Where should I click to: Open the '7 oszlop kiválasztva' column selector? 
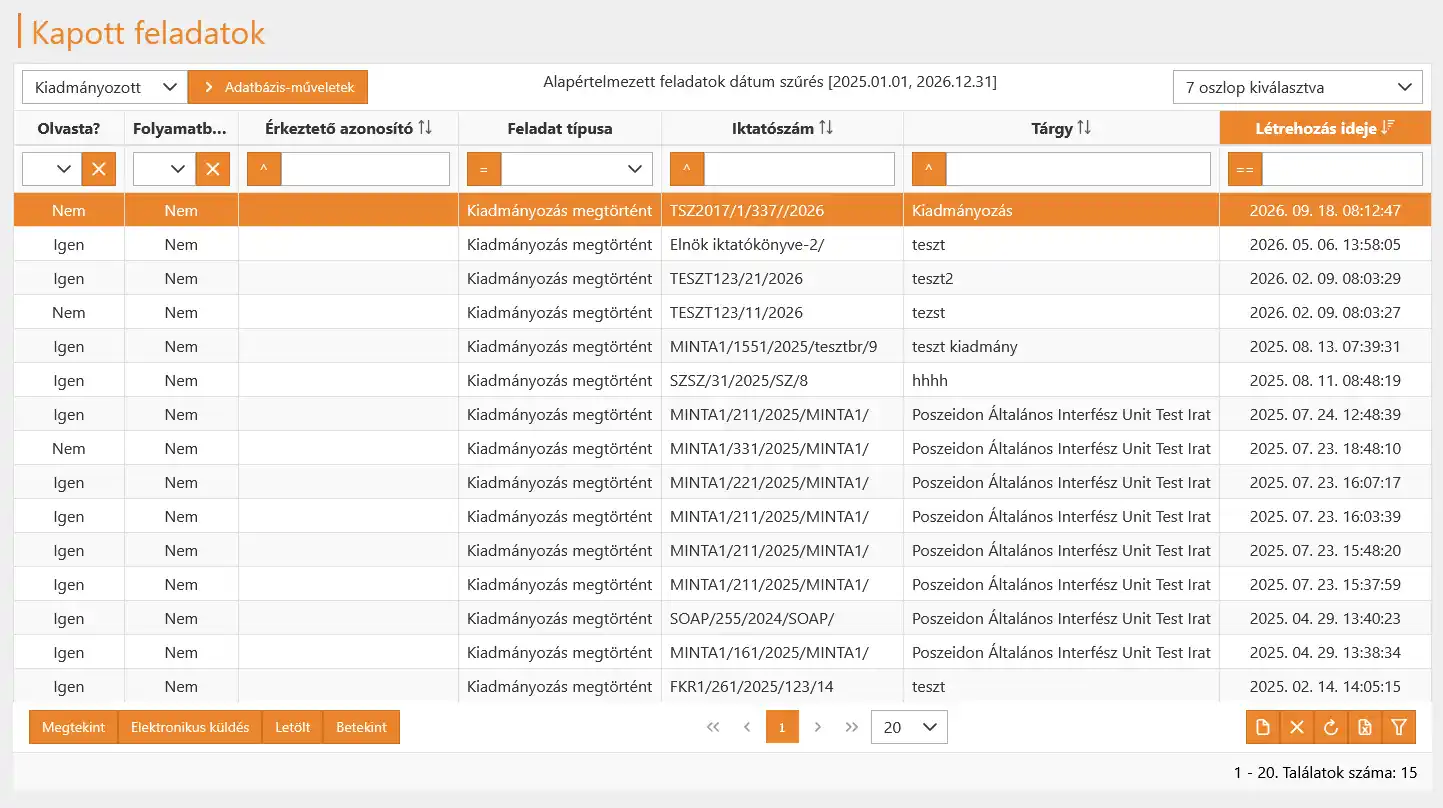(1297, 87)
